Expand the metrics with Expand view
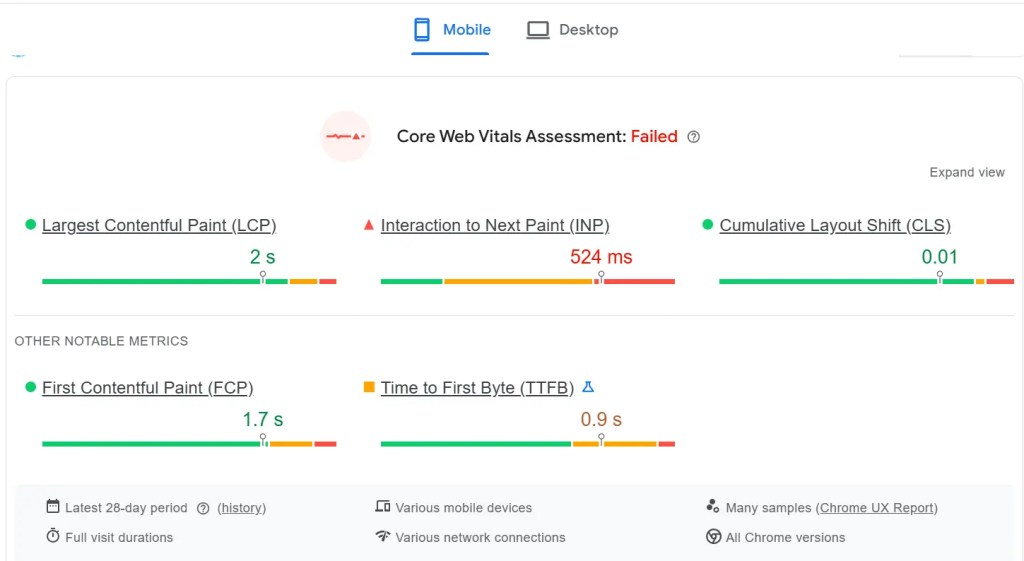The width and height of the screenshot is (1024, 561). 967,172
